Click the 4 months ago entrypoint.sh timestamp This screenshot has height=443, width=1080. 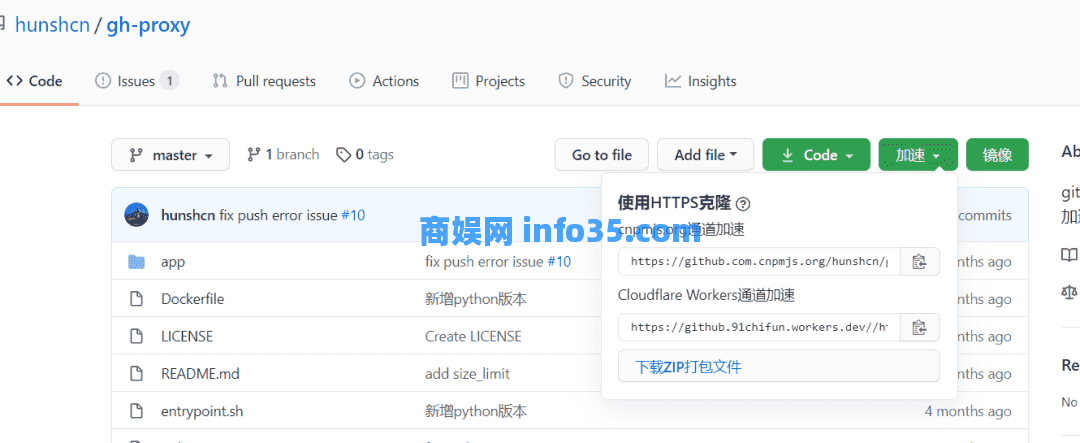pyautogui.click(x=968, y=411)
